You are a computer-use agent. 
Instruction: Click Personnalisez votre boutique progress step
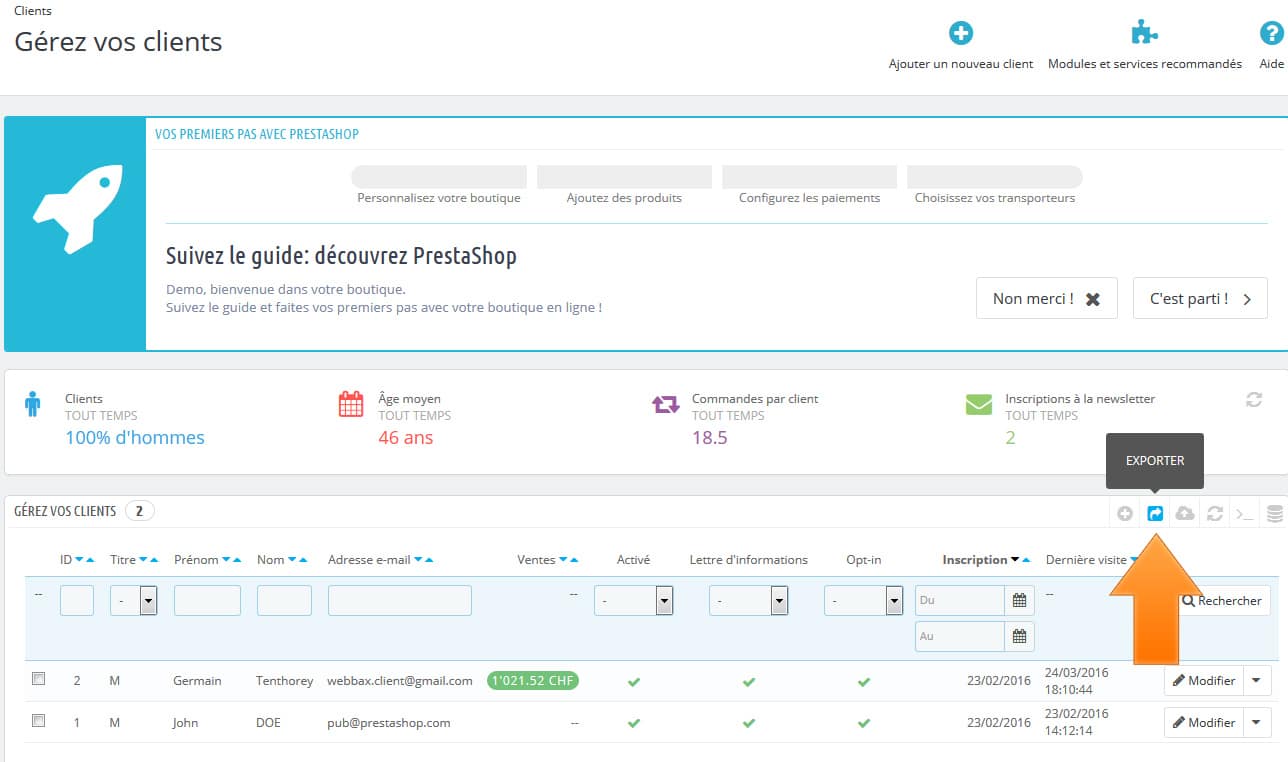(x=439, y=186)
